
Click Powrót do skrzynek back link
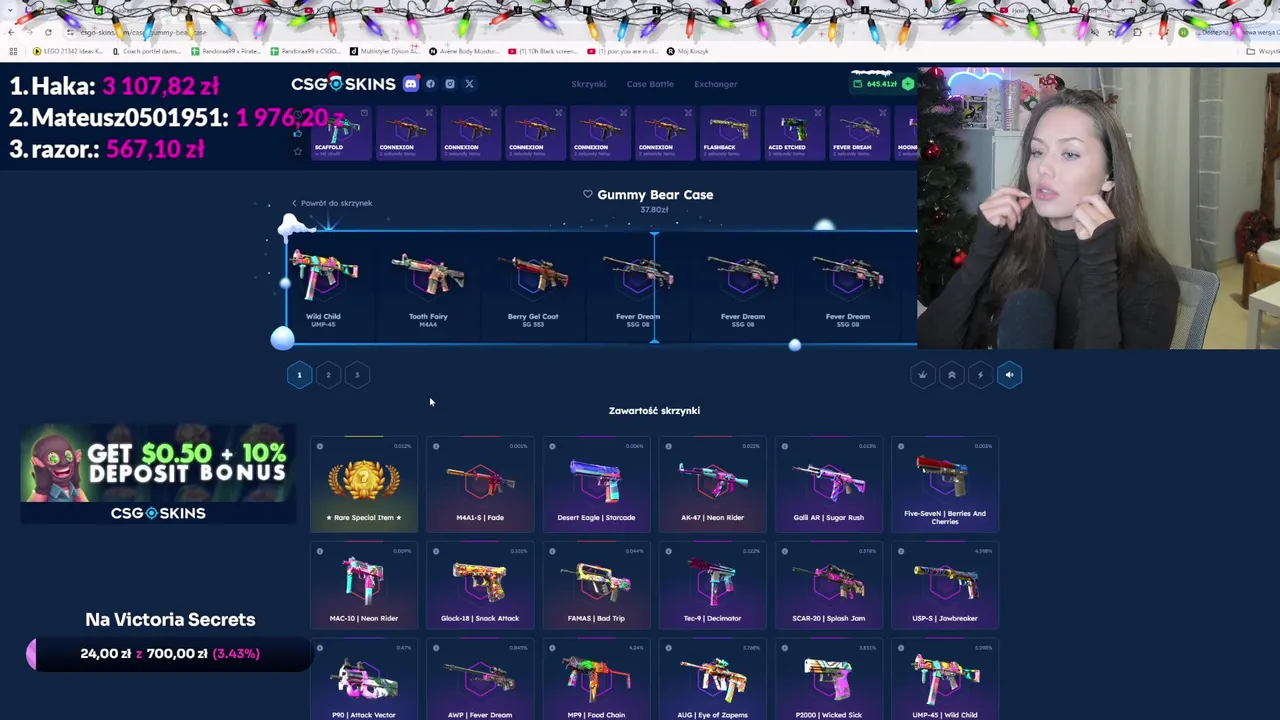coord(332,203)
